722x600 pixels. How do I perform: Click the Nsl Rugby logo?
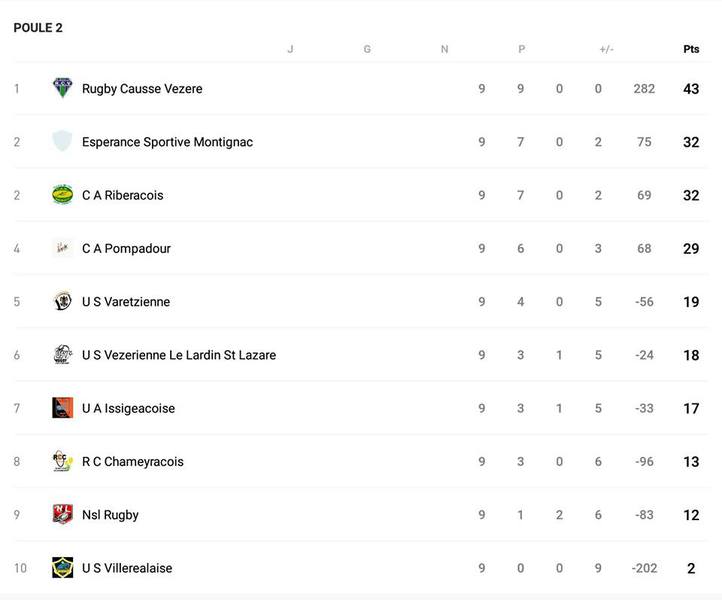(x=63, y=515)
